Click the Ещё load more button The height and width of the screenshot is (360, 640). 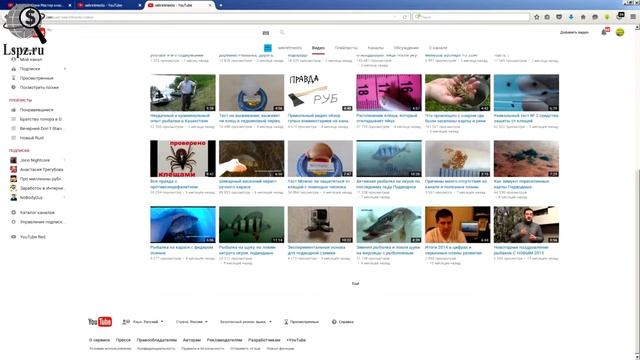pyautogui.click(x=355, y=283)
